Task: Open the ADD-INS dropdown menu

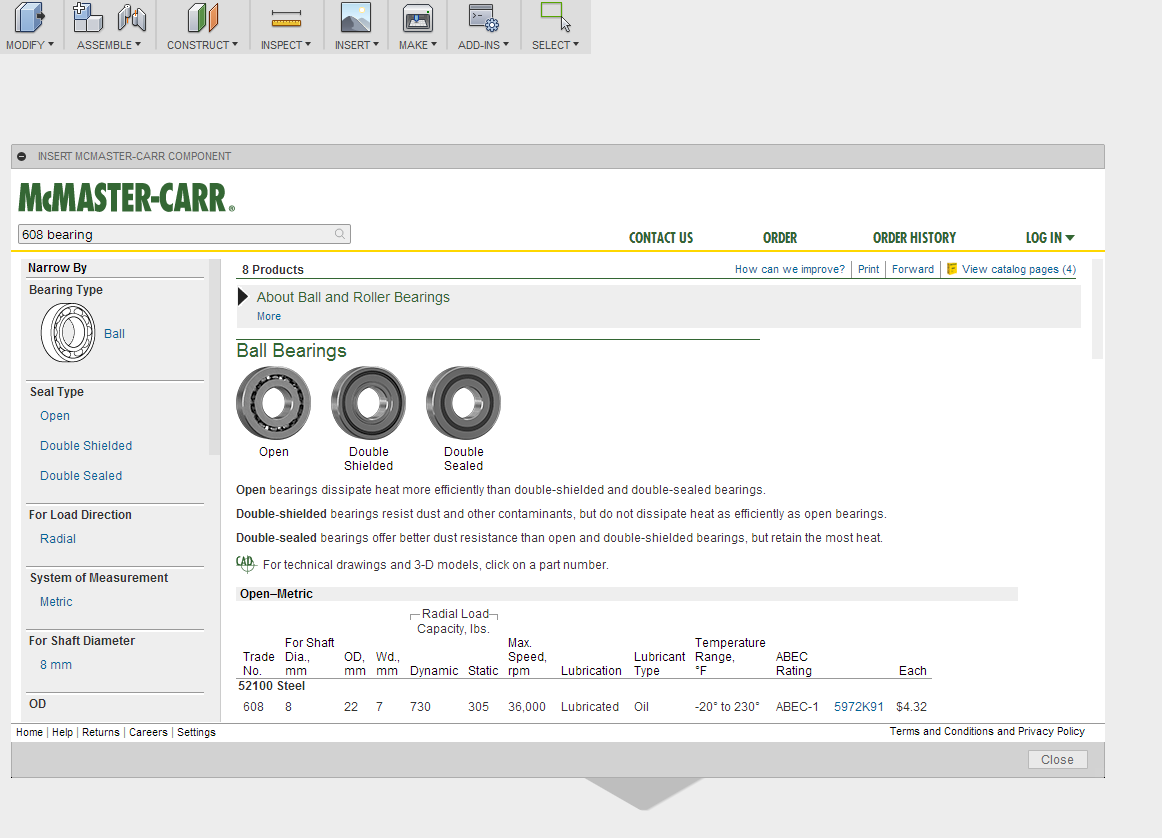Action: [483, 45]
